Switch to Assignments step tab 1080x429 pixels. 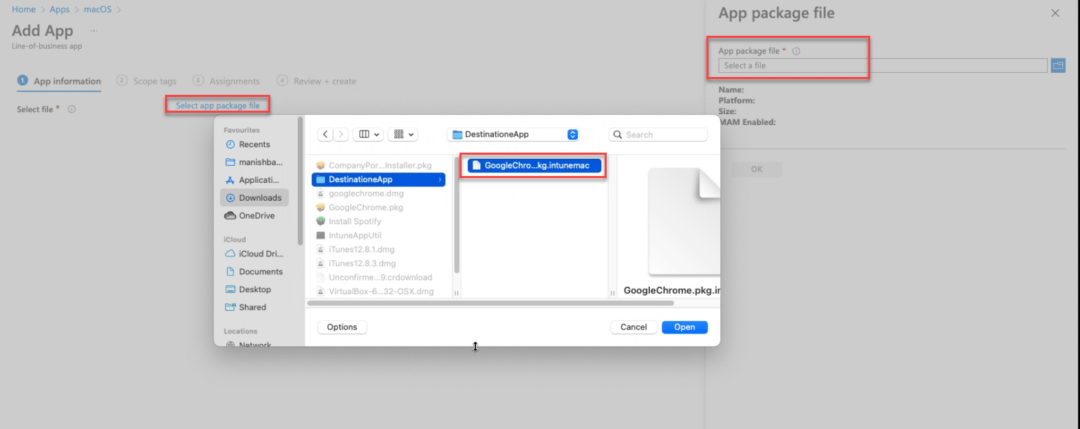pyautogui.click(x=227, y=81)
